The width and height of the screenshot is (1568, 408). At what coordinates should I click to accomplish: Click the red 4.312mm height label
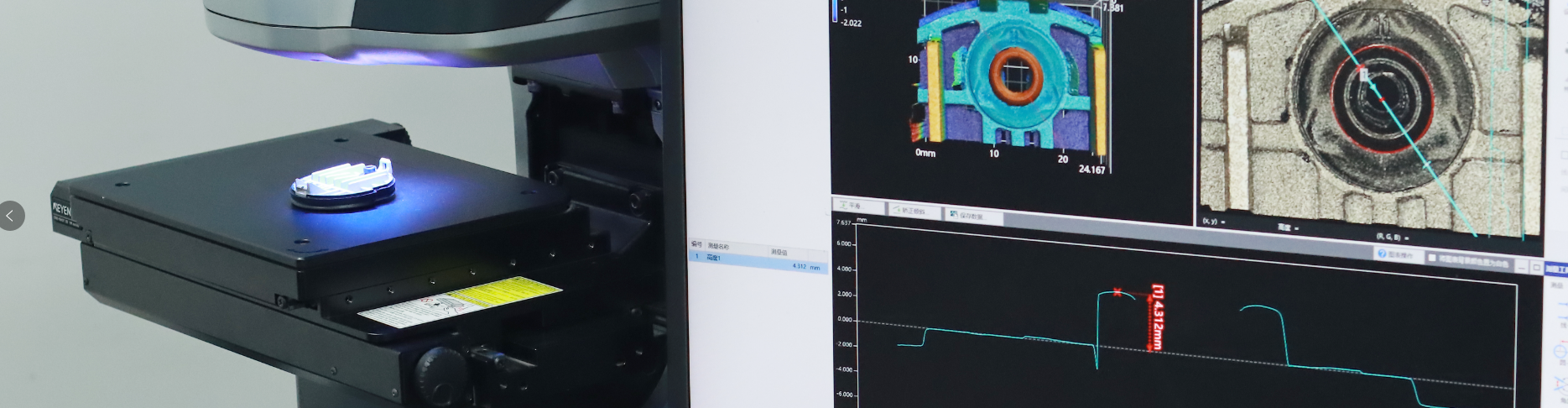(x=1158, y=316)
